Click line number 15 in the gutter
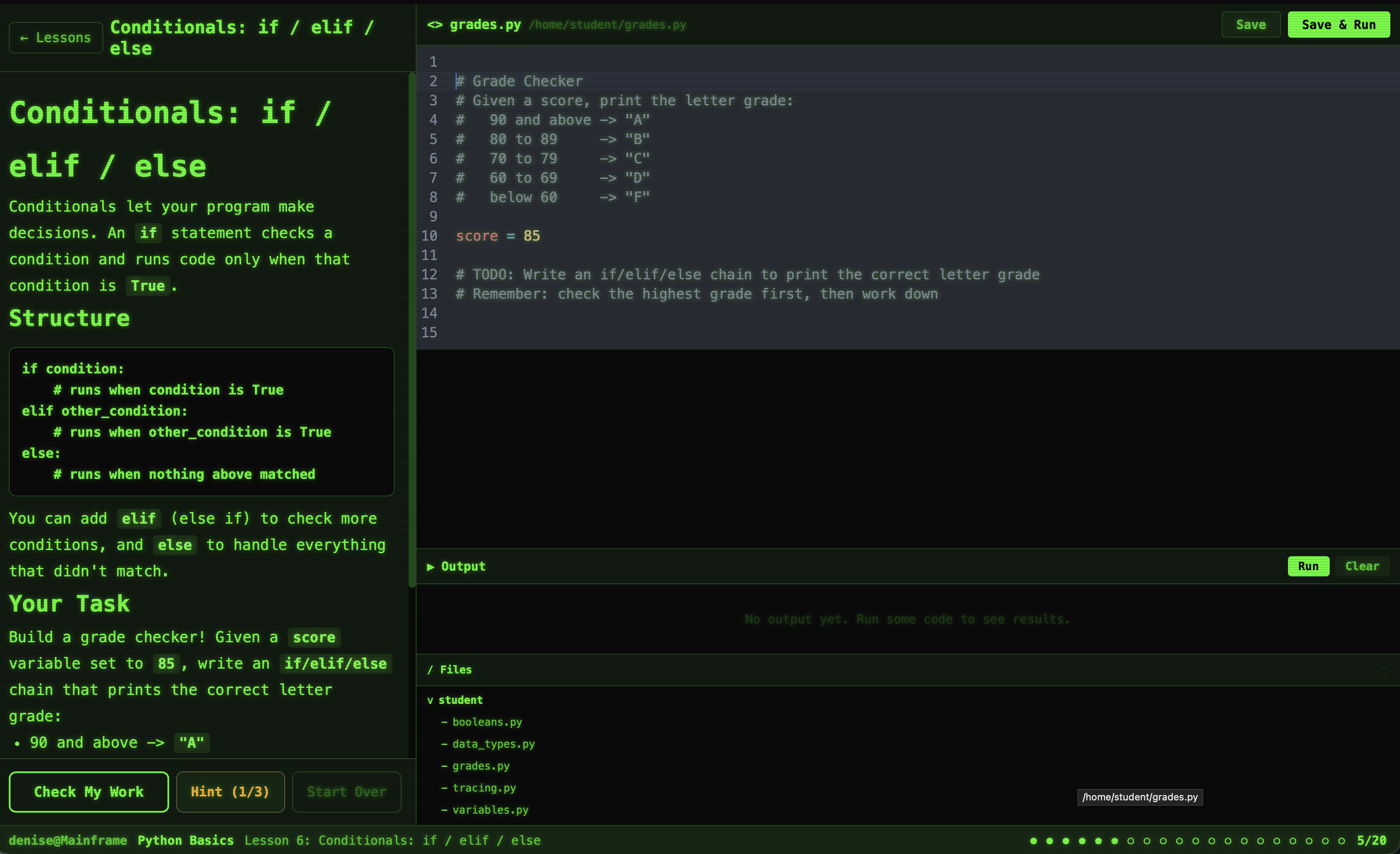This screenshot has width=1400, height=854. 429,333
